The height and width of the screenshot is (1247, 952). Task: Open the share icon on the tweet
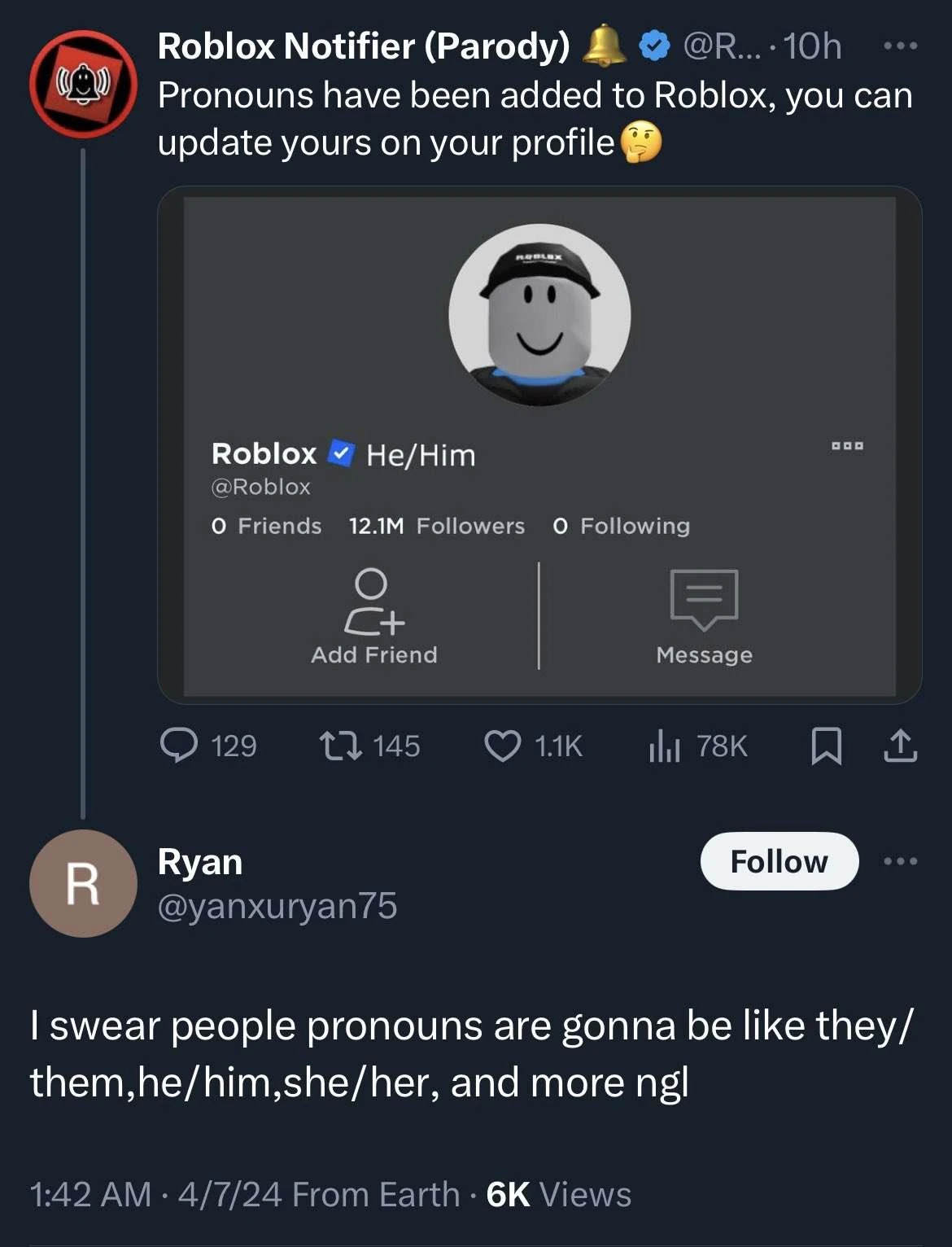(900, 746)
